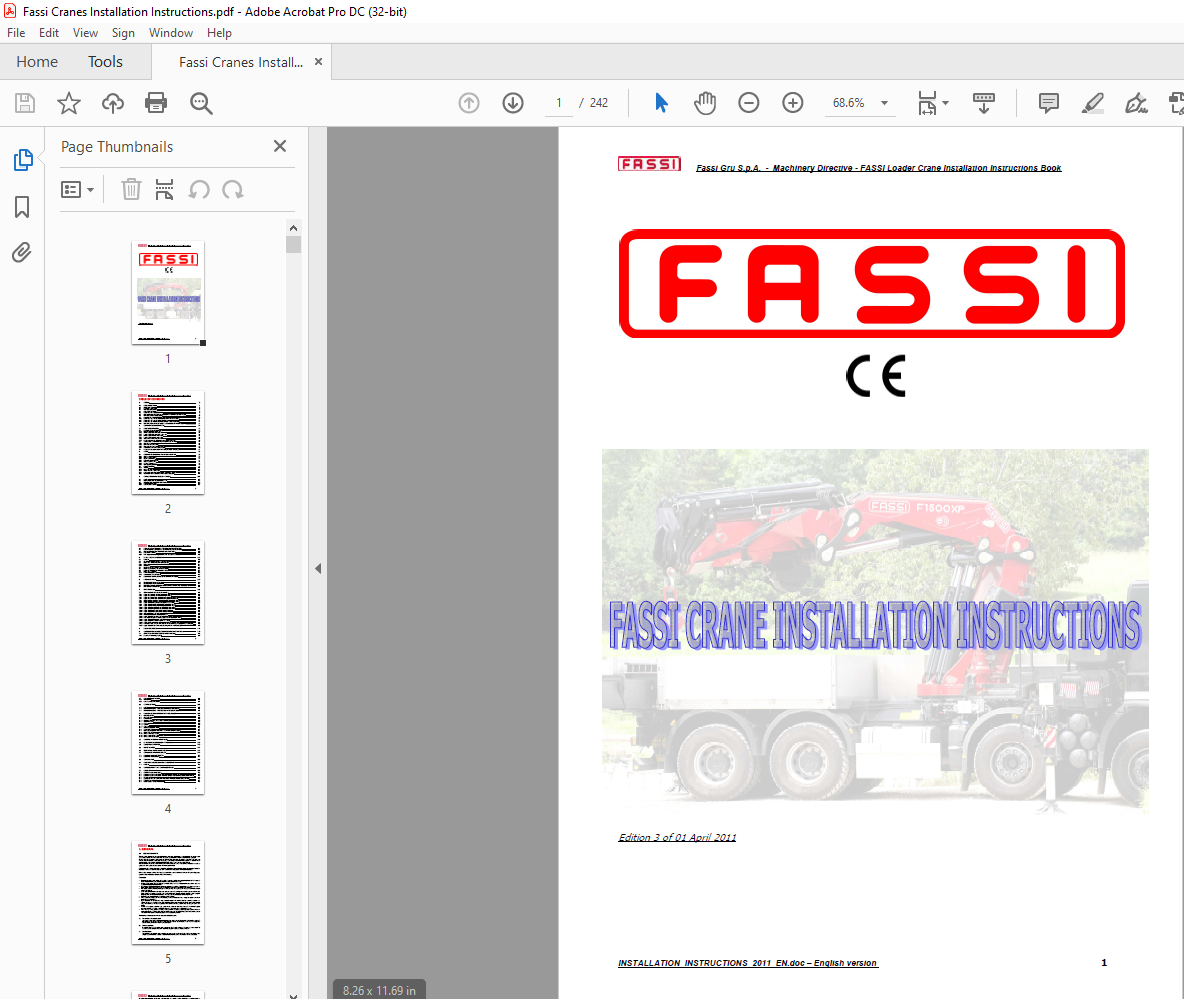Open the Sign menu
The width and height of the screenshot is (1184, 999).
pos(123,33)
